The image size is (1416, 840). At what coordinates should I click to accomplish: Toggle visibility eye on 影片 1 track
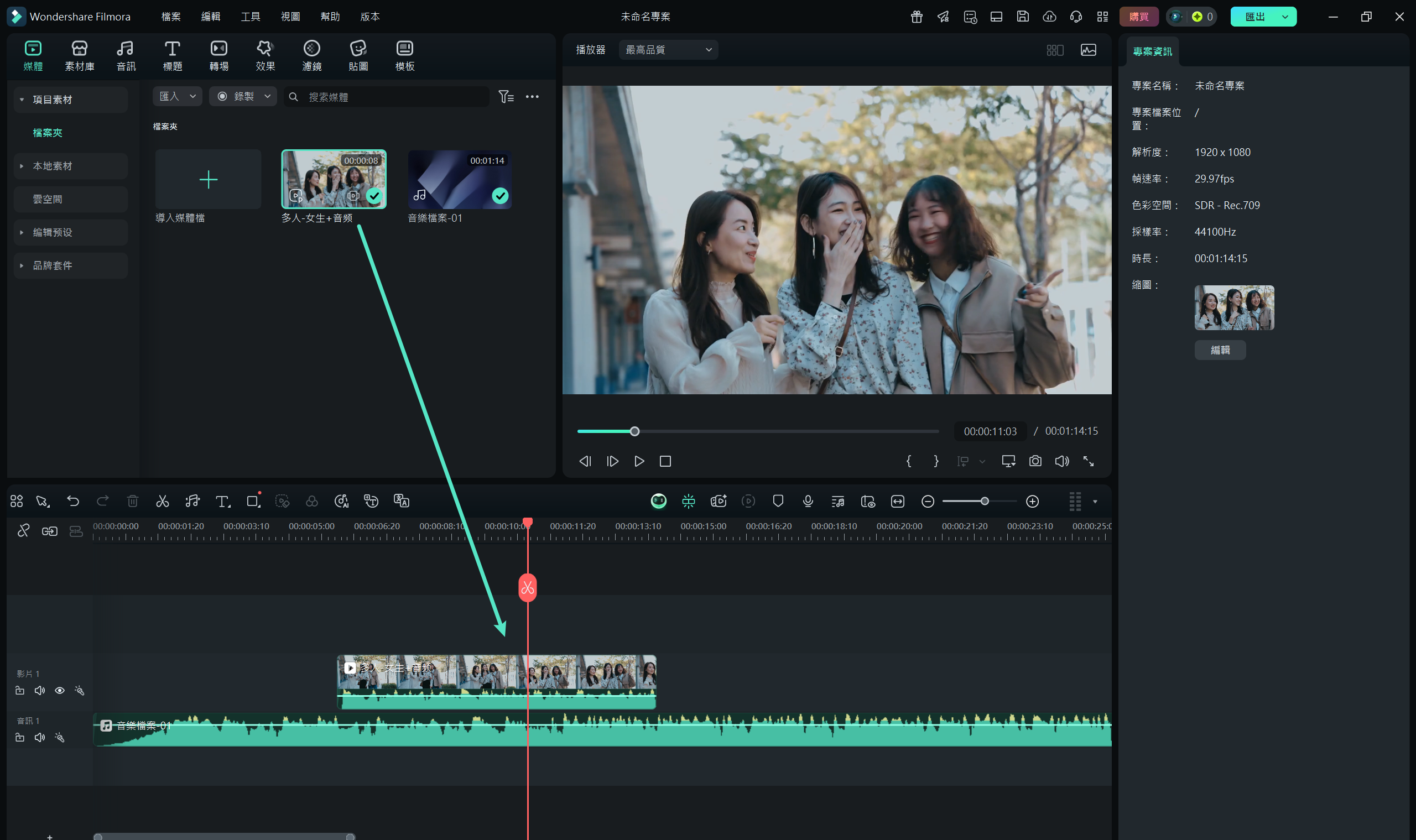59,690
